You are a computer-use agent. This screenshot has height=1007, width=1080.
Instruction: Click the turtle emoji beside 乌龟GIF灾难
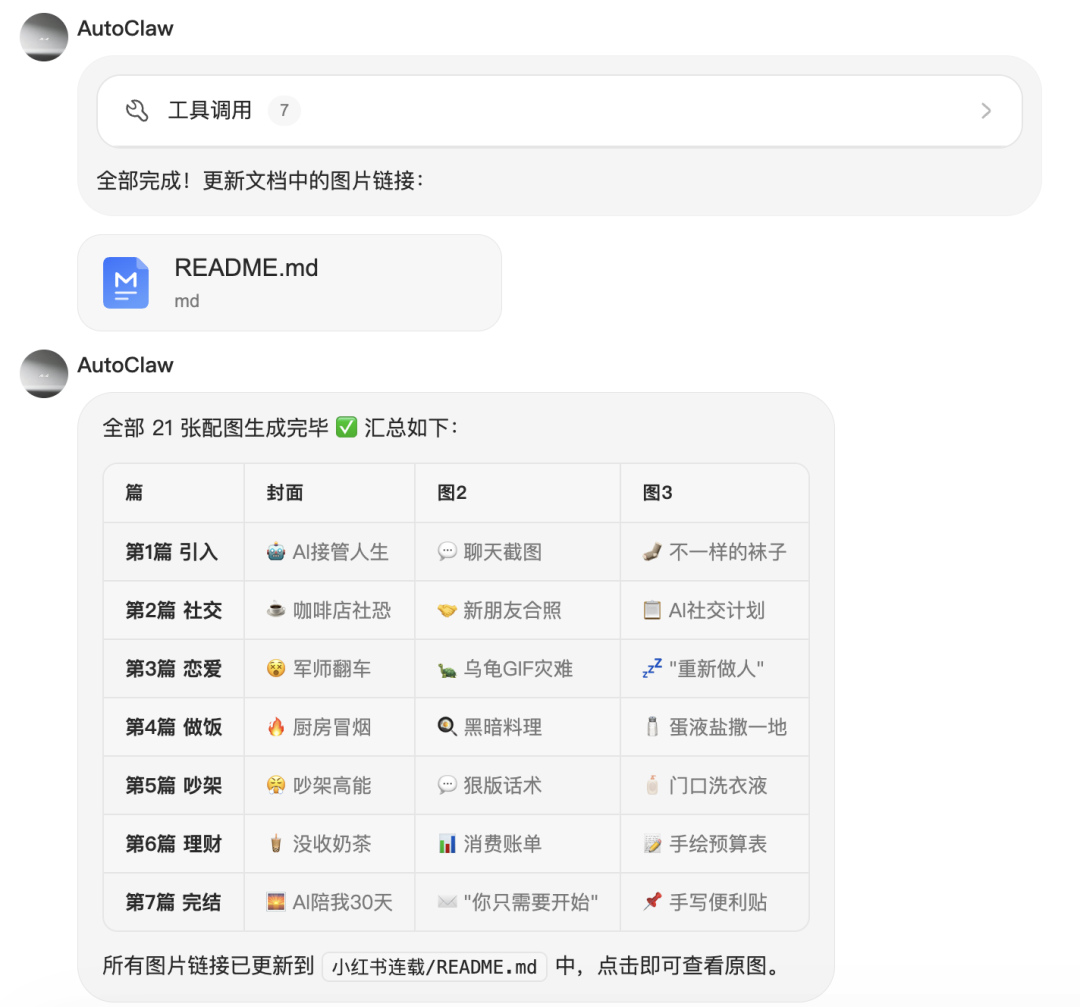point(447,669)
